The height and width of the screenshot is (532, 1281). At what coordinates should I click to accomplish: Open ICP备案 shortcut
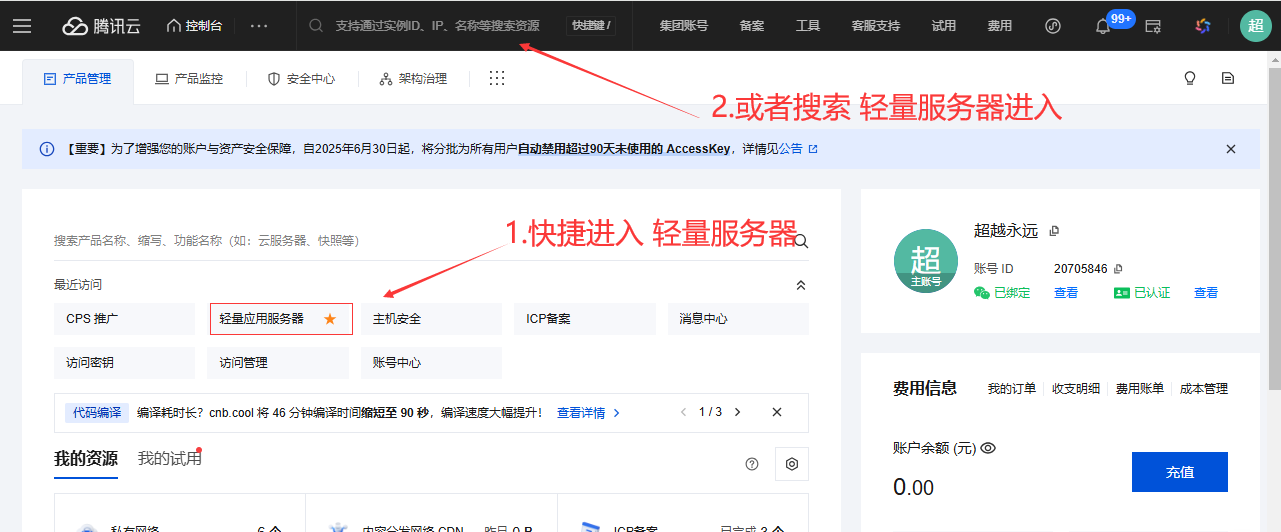585,319
